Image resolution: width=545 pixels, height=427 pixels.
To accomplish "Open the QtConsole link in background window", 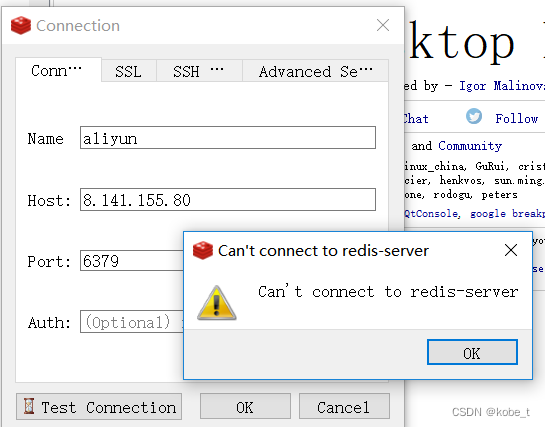I will click(x=432, y=213).
